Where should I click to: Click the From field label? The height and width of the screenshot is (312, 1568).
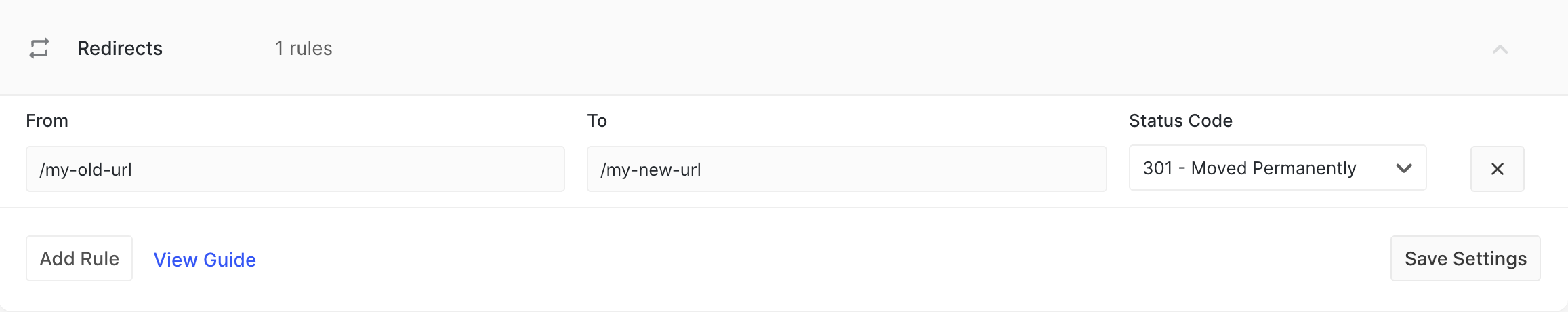[47, 121]
